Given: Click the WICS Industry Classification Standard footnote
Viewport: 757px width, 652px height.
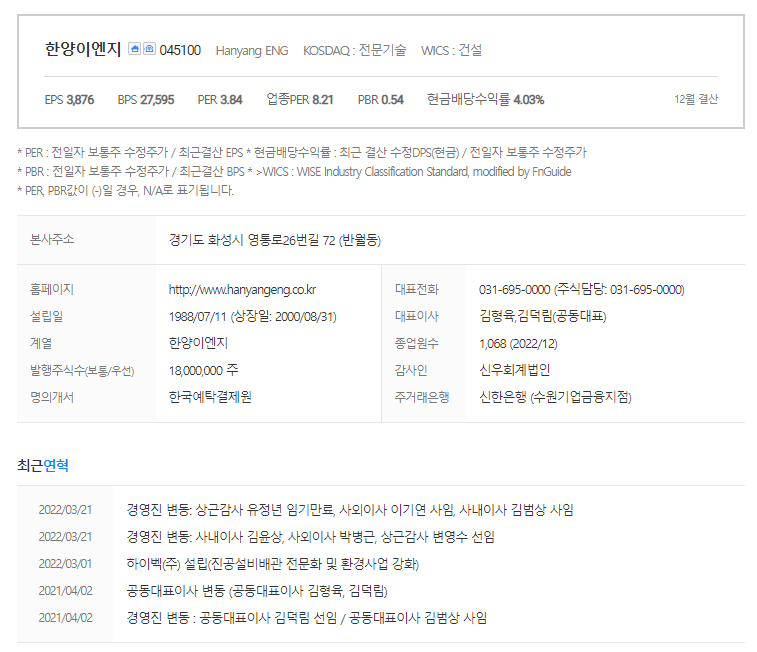Looking at the screenshot, I should (x=413, y=172).
